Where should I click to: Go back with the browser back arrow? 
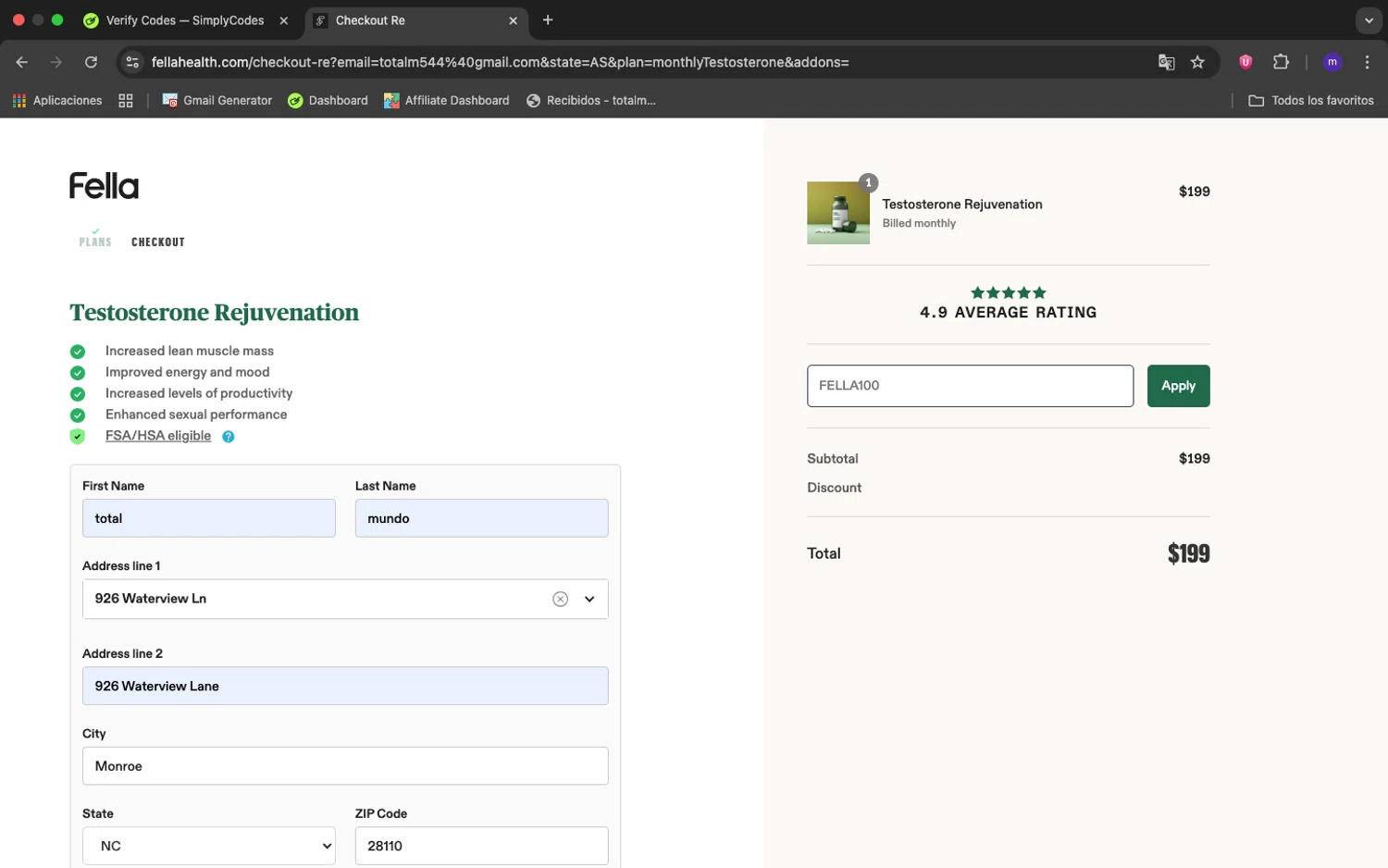click(x=22, y=62)
